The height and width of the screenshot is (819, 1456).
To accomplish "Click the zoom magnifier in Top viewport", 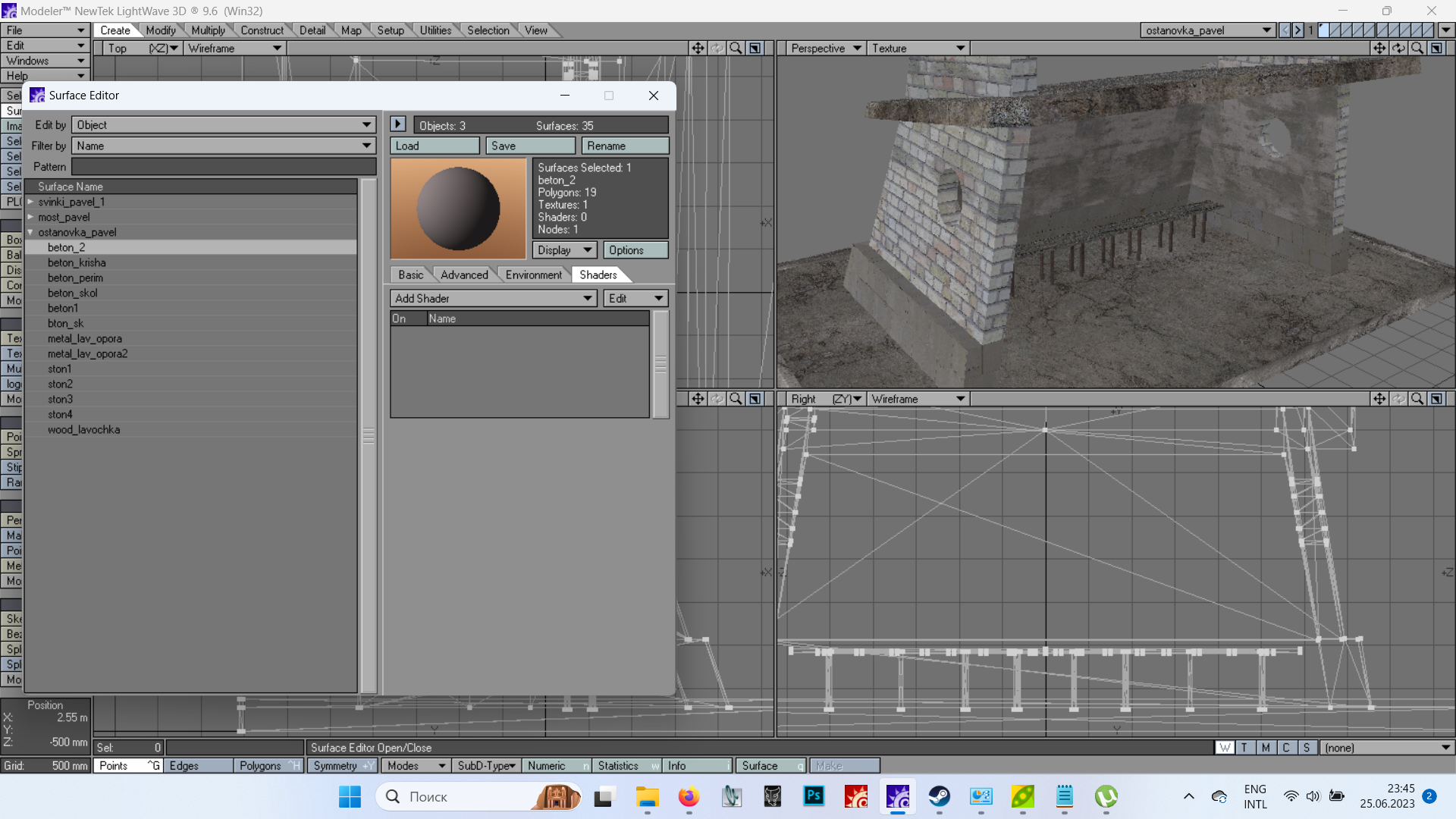I will 735,48.
